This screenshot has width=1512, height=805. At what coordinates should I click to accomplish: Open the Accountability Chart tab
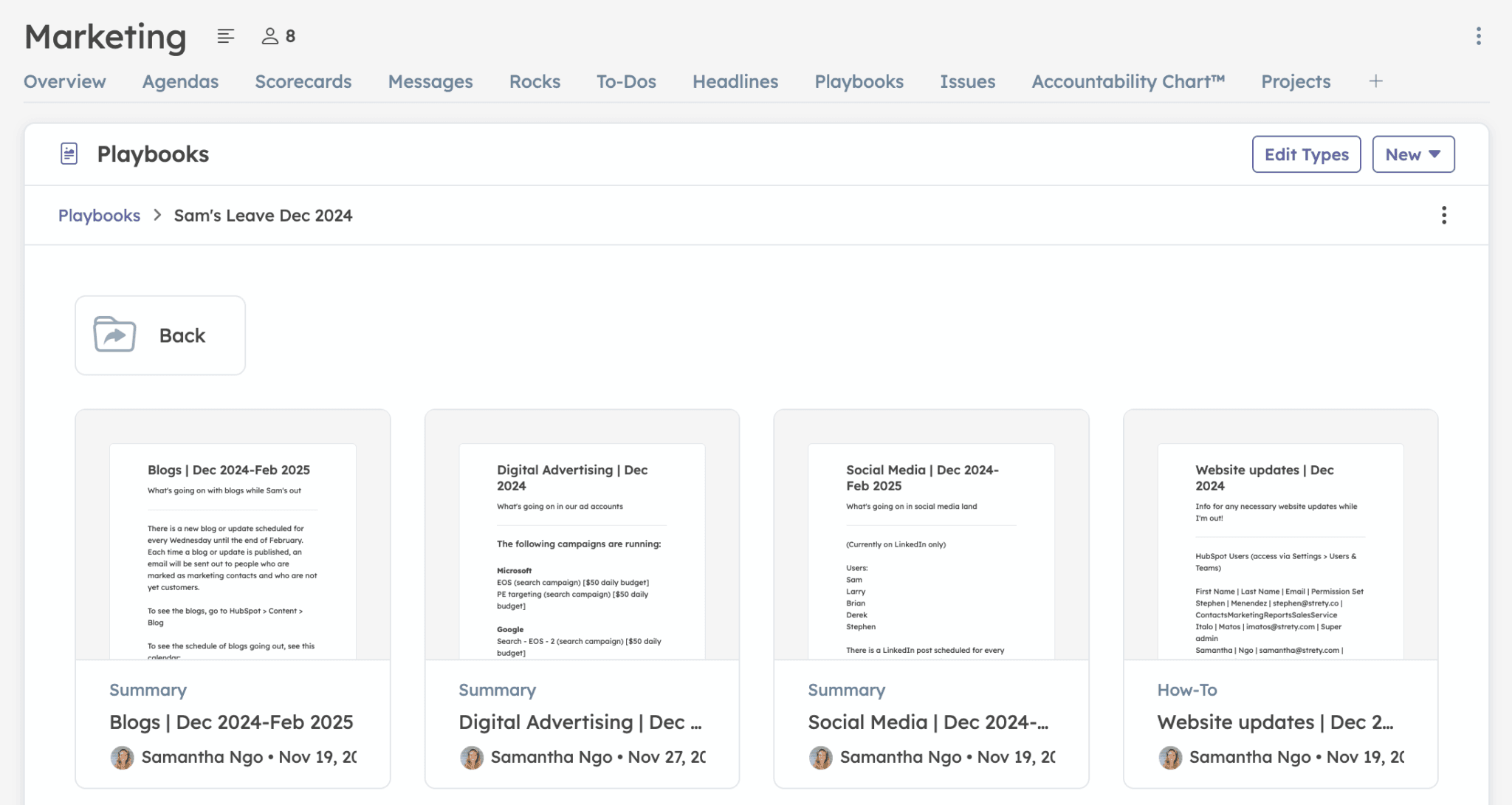point(1127,81)
